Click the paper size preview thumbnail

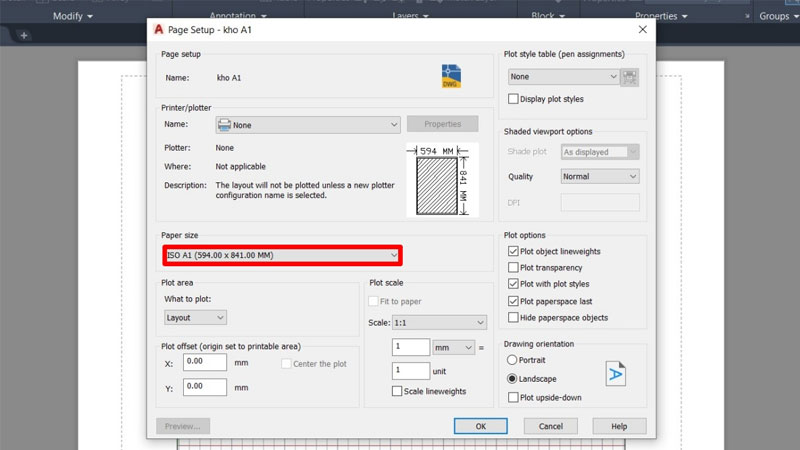coord(442,180)
